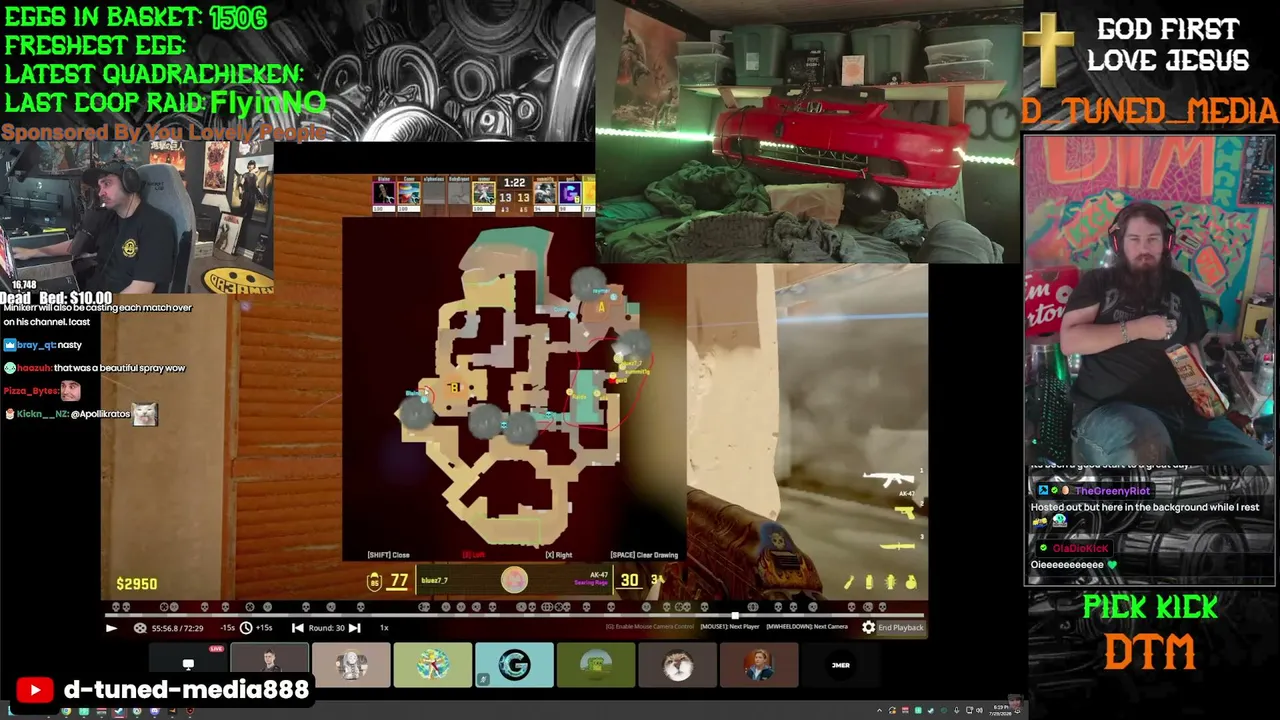The height and width of the screenshot is (720, 1280).
Task: Change the 1x playback speed
Action: [383, 628]
